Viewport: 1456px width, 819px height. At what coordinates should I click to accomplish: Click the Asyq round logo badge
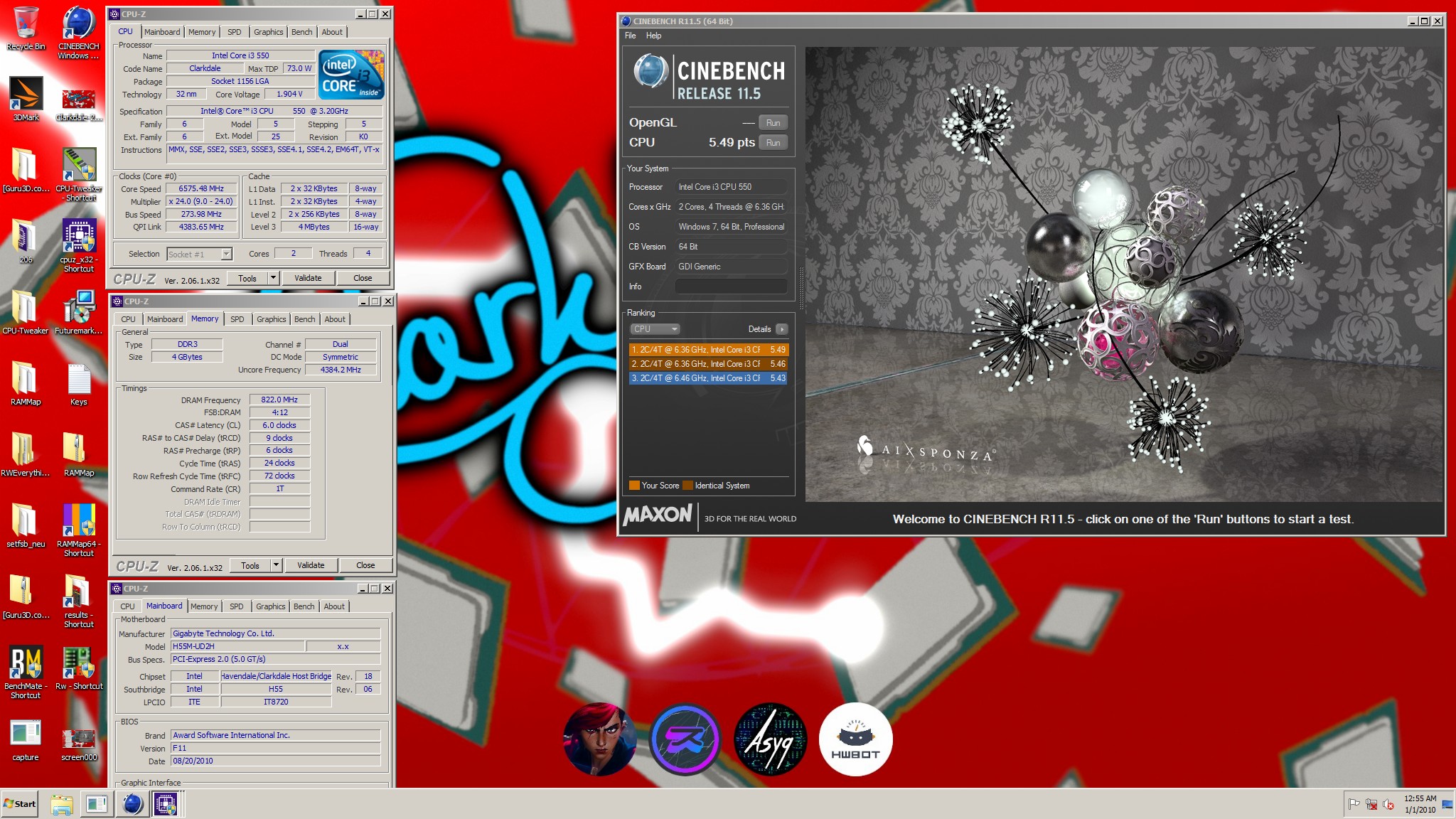pyautogui.click(x=770, y=739)
